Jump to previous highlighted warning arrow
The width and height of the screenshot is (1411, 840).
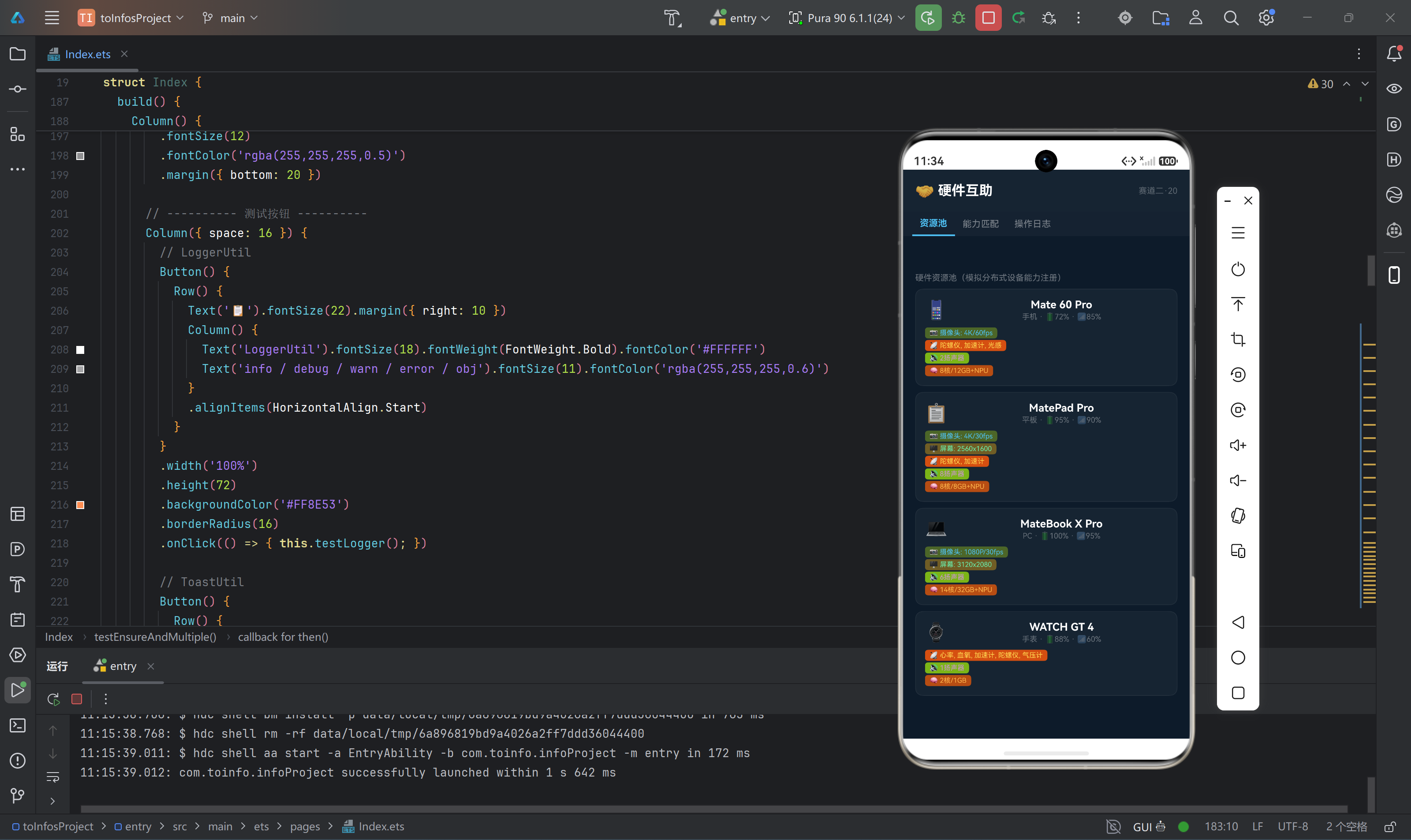pyautogui.click(x=1347, y=84)
